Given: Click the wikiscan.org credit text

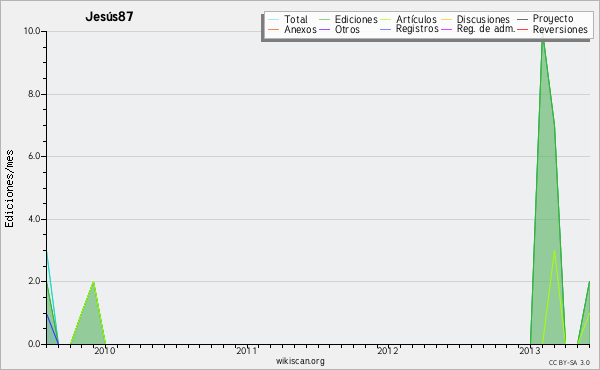Looking at the screenshot, I should (x=300, y=361).
